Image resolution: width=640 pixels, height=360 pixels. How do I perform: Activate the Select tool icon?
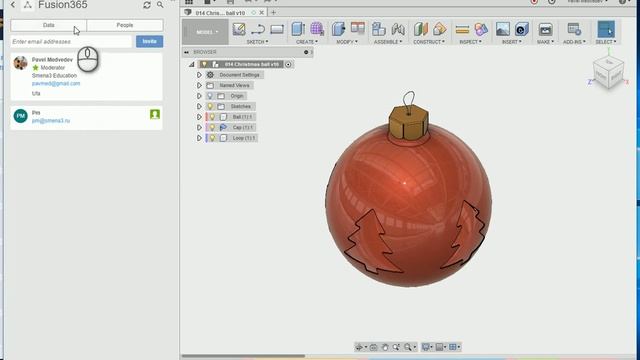click(606, 29)
